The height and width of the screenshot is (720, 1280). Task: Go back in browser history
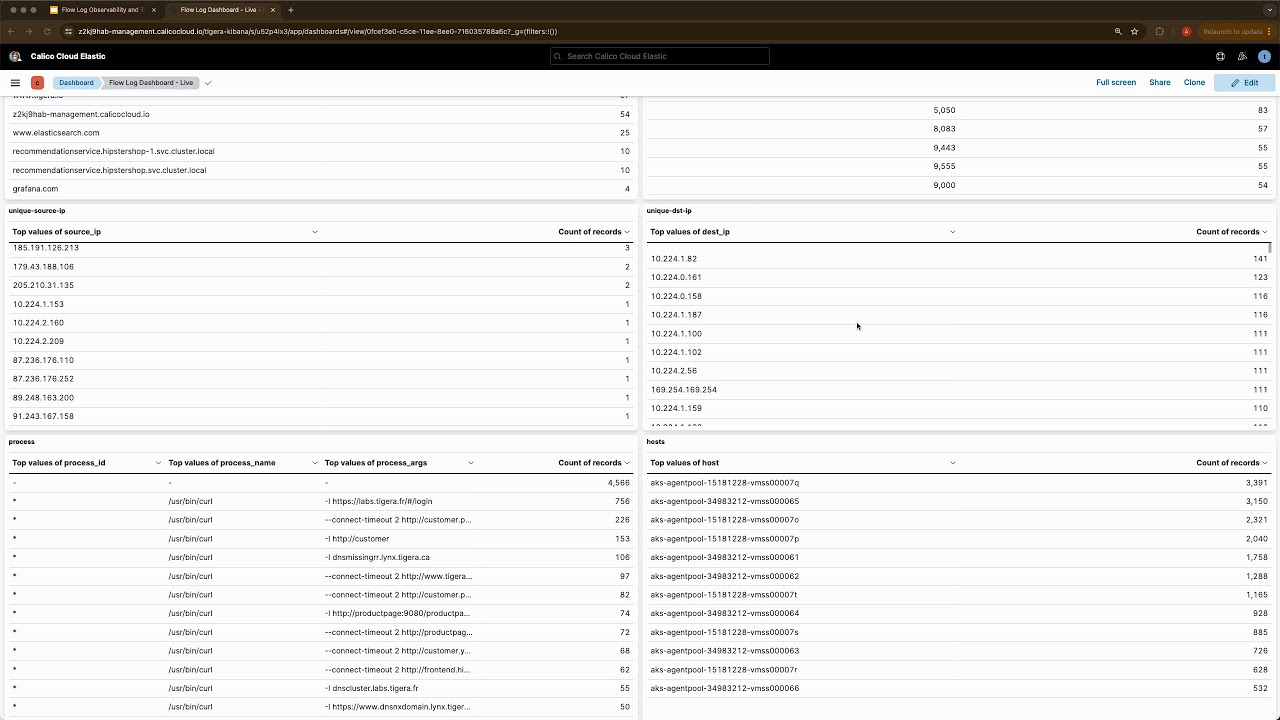(11, 31)
